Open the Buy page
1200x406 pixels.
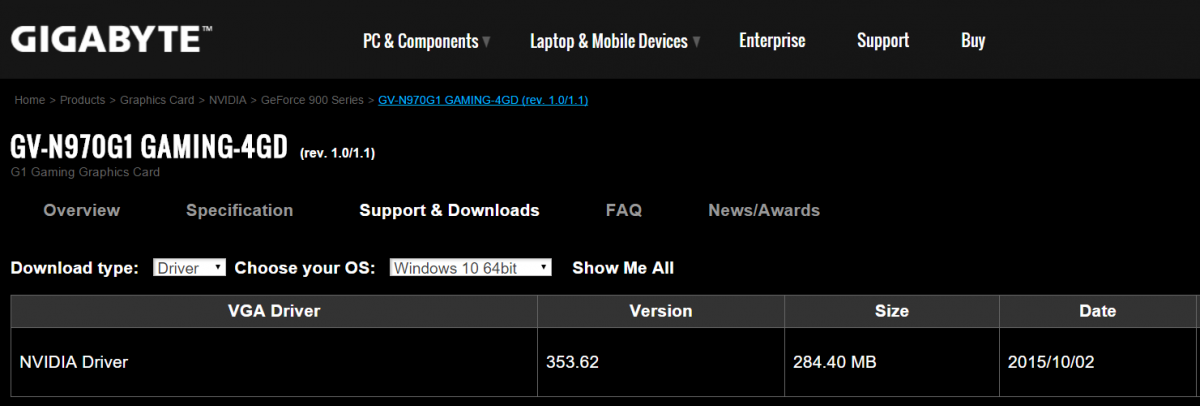(973, 40)
